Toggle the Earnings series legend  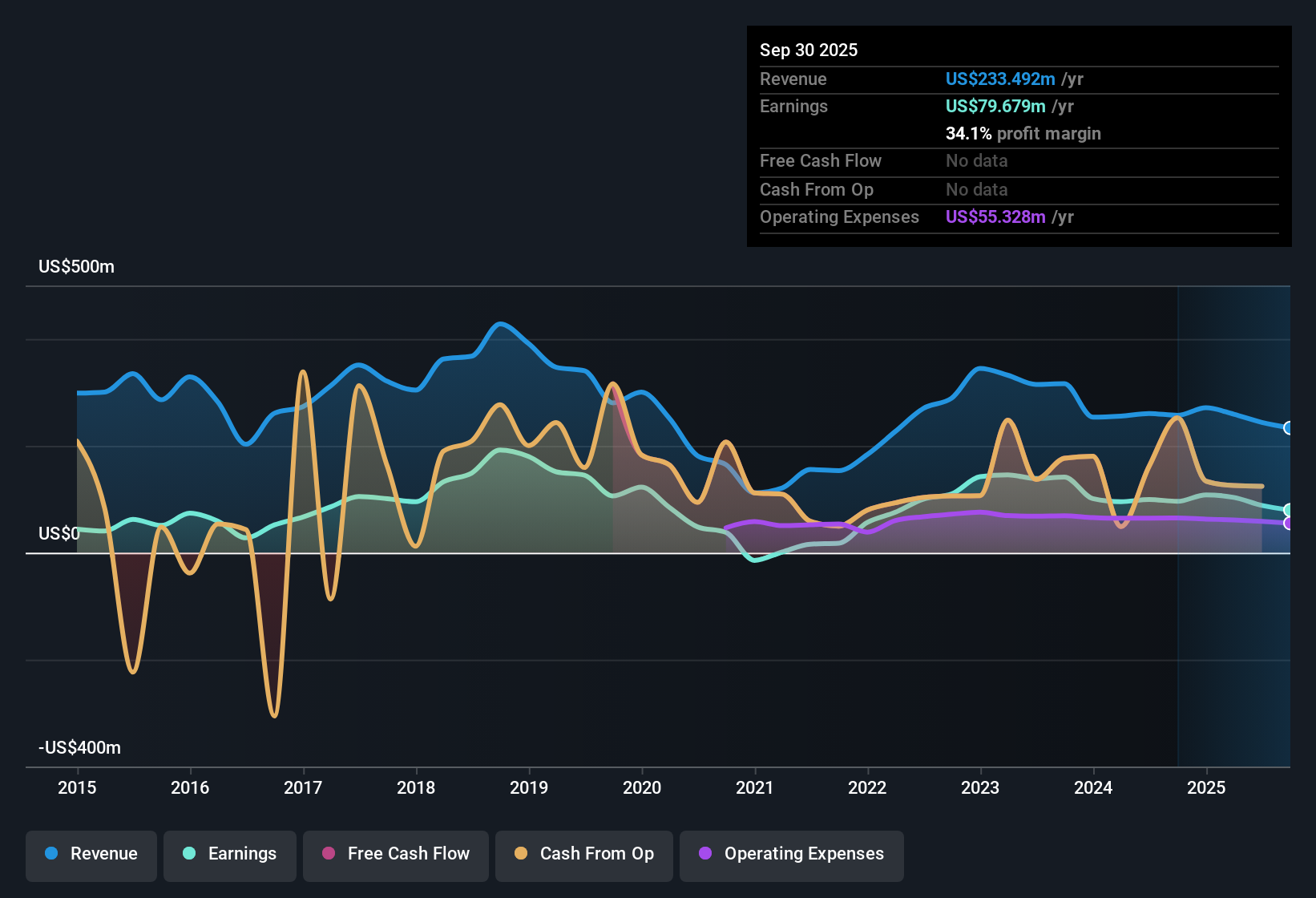coord(230,854)
